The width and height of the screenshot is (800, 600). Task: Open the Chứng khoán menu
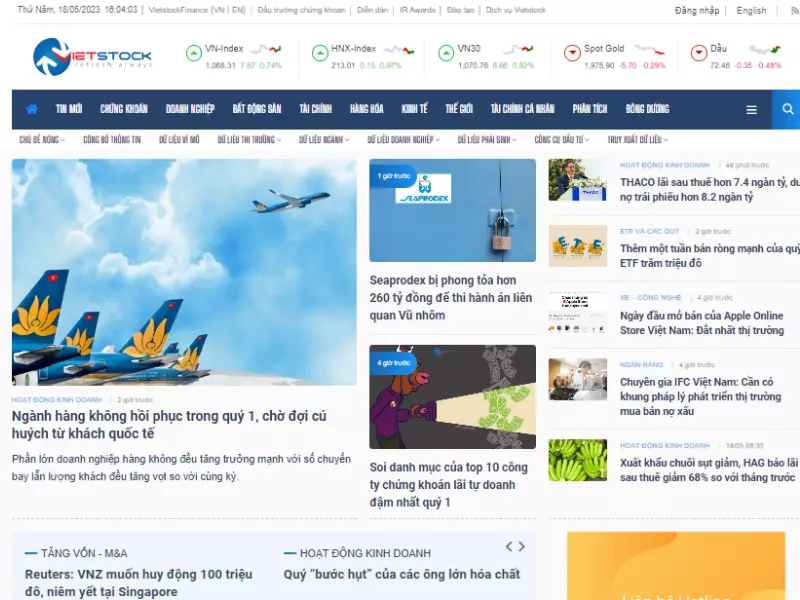[x=124, y=109]
